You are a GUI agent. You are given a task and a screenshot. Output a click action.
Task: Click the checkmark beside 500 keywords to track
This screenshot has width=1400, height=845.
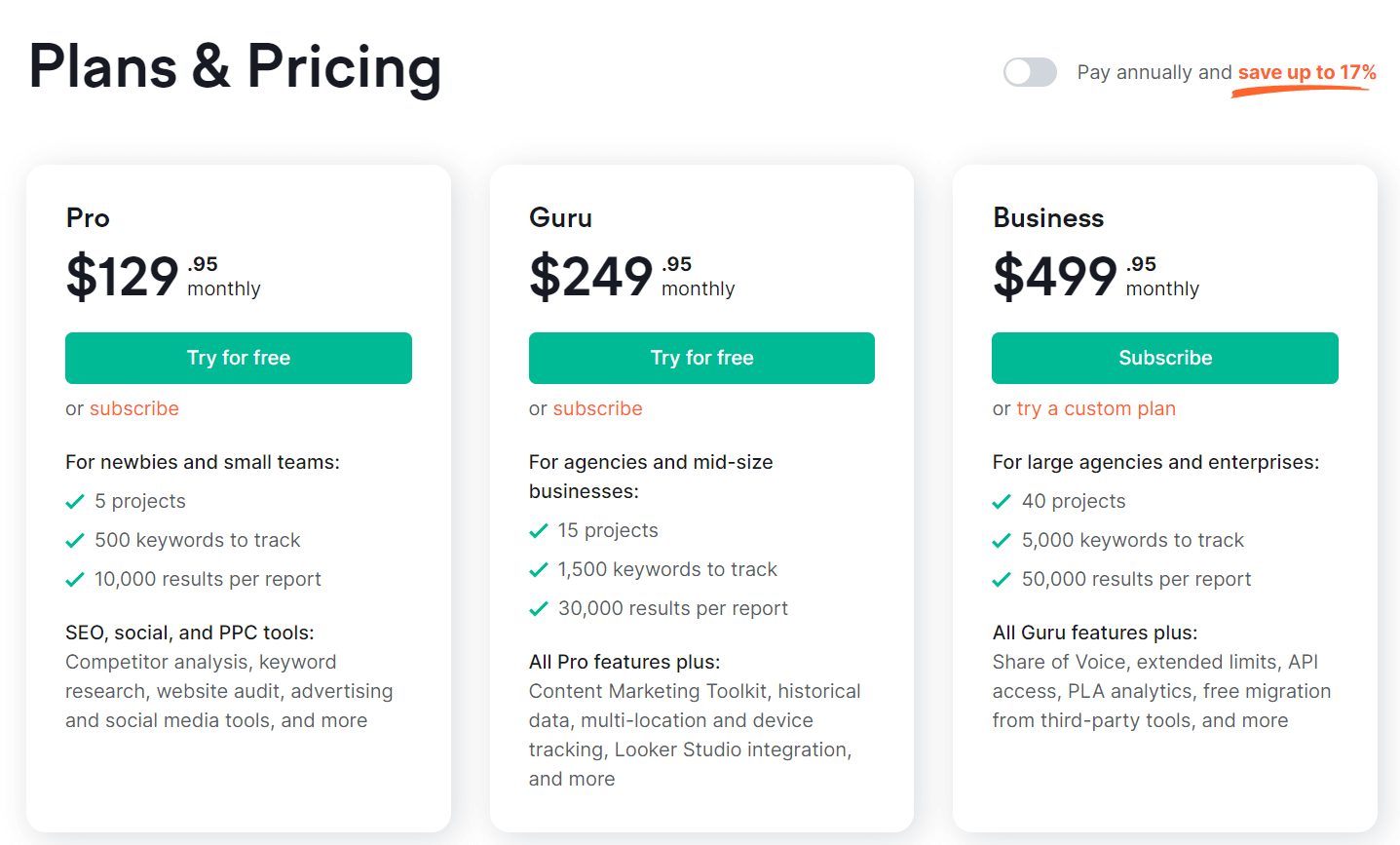click(75, 540)
